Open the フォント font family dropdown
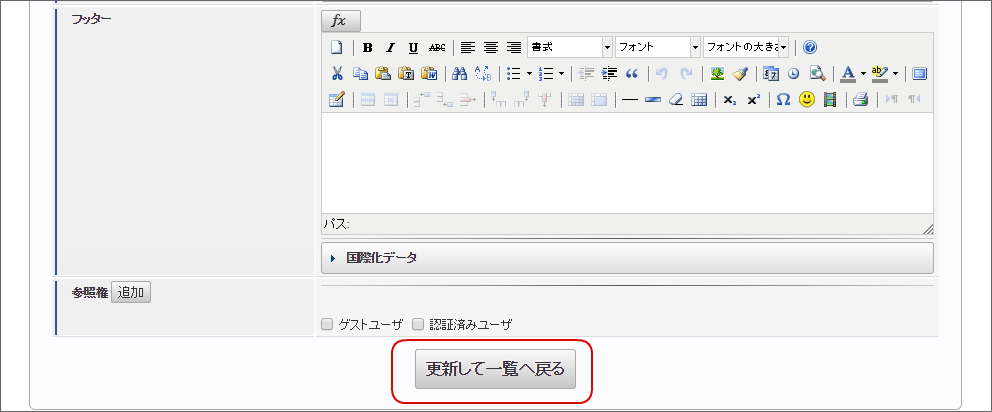This screenshot has width=992, height=412. tap(658, 47)
